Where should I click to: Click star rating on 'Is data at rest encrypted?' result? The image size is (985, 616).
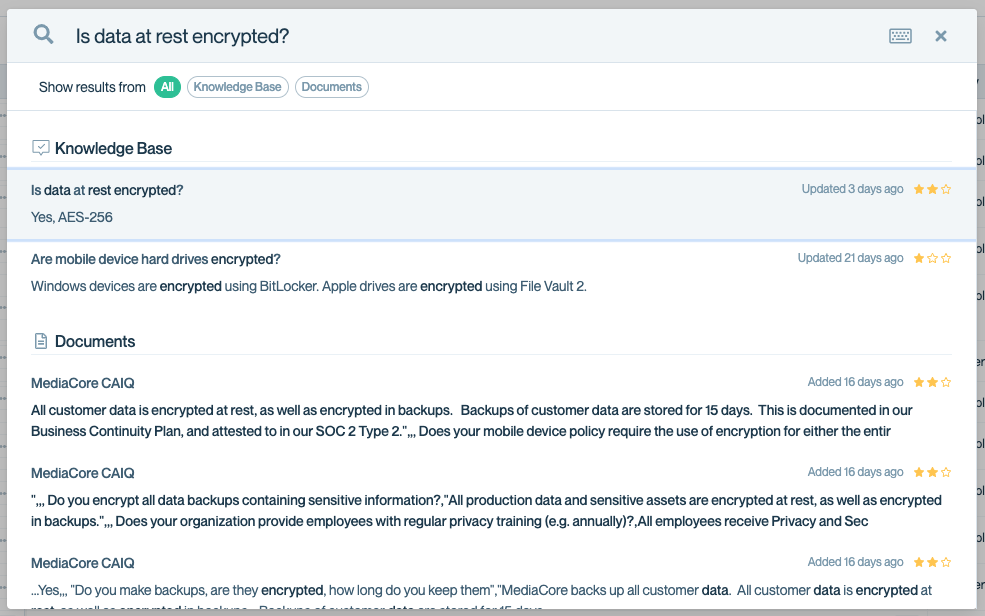[932, 189]
